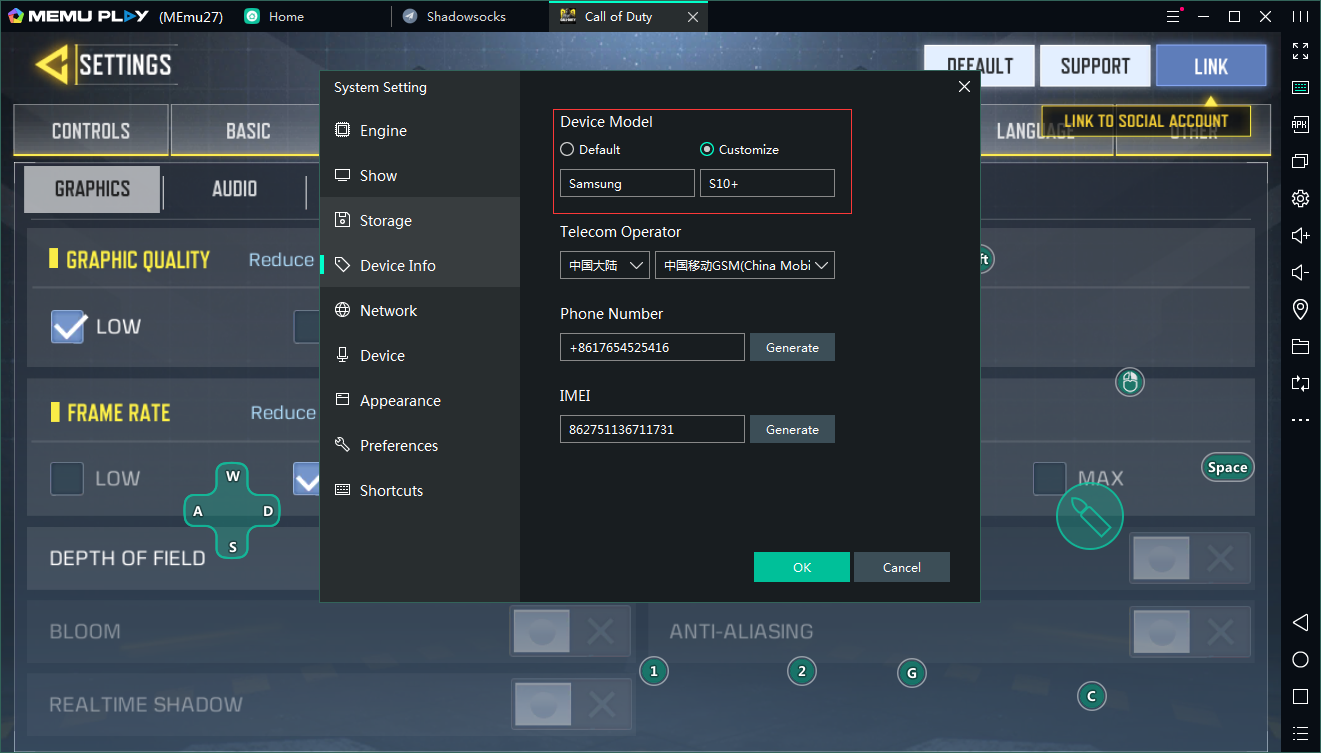The width and height of the screenshot is (1321, 753).
Task: Open the GPS location pin icon
Action: pyautogui.click(x=1300, y=309)
